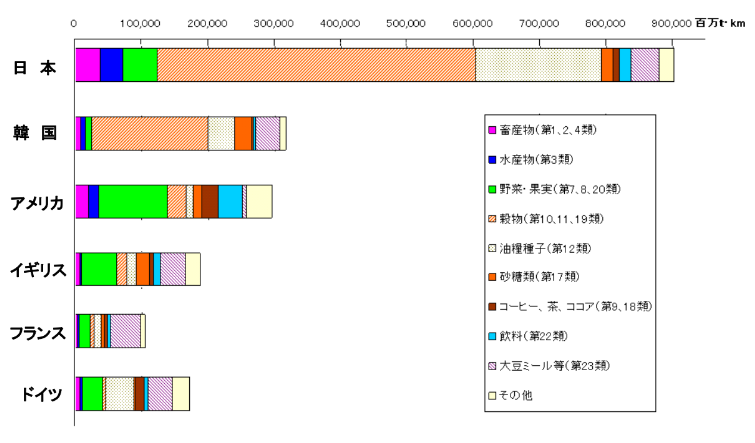The height and width of the screenshot is (443, 755).
Task: Click the アメリカ country label
Action: tap(37, 203)
